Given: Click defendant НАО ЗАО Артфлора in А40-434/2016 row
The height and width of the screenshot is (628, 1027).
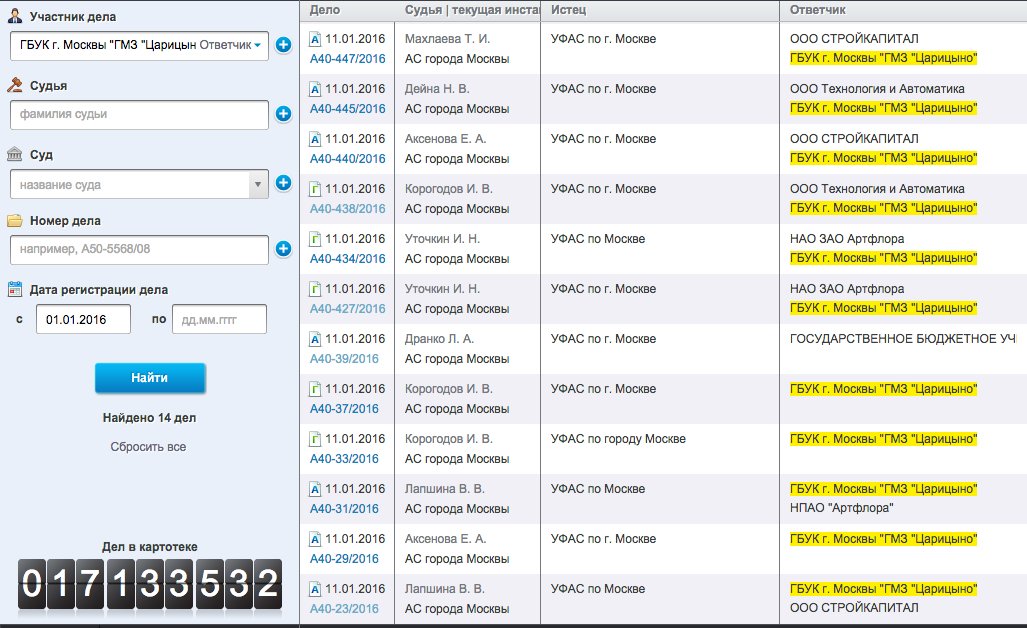Looking at the screenshot, I should pos(847,239).
